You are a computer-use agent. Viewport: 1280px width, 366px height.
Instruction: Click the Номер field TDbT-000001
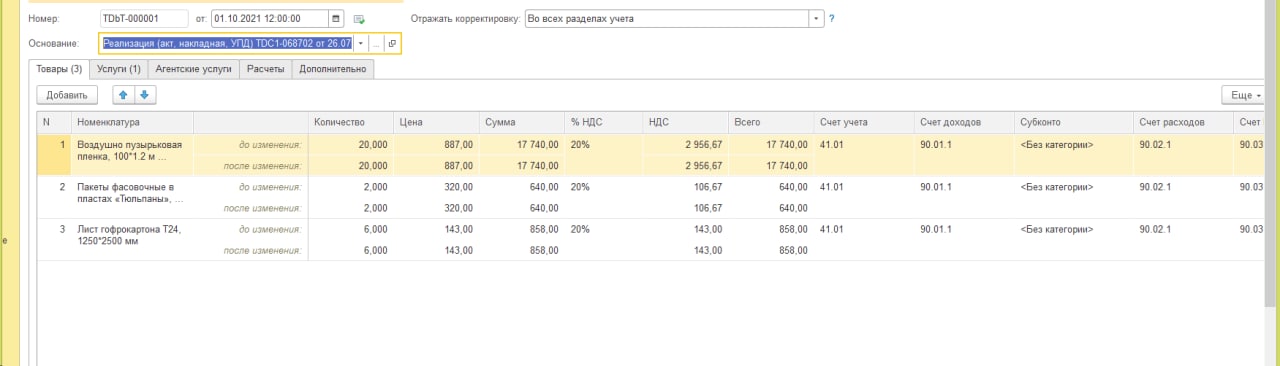click(143, 19)
